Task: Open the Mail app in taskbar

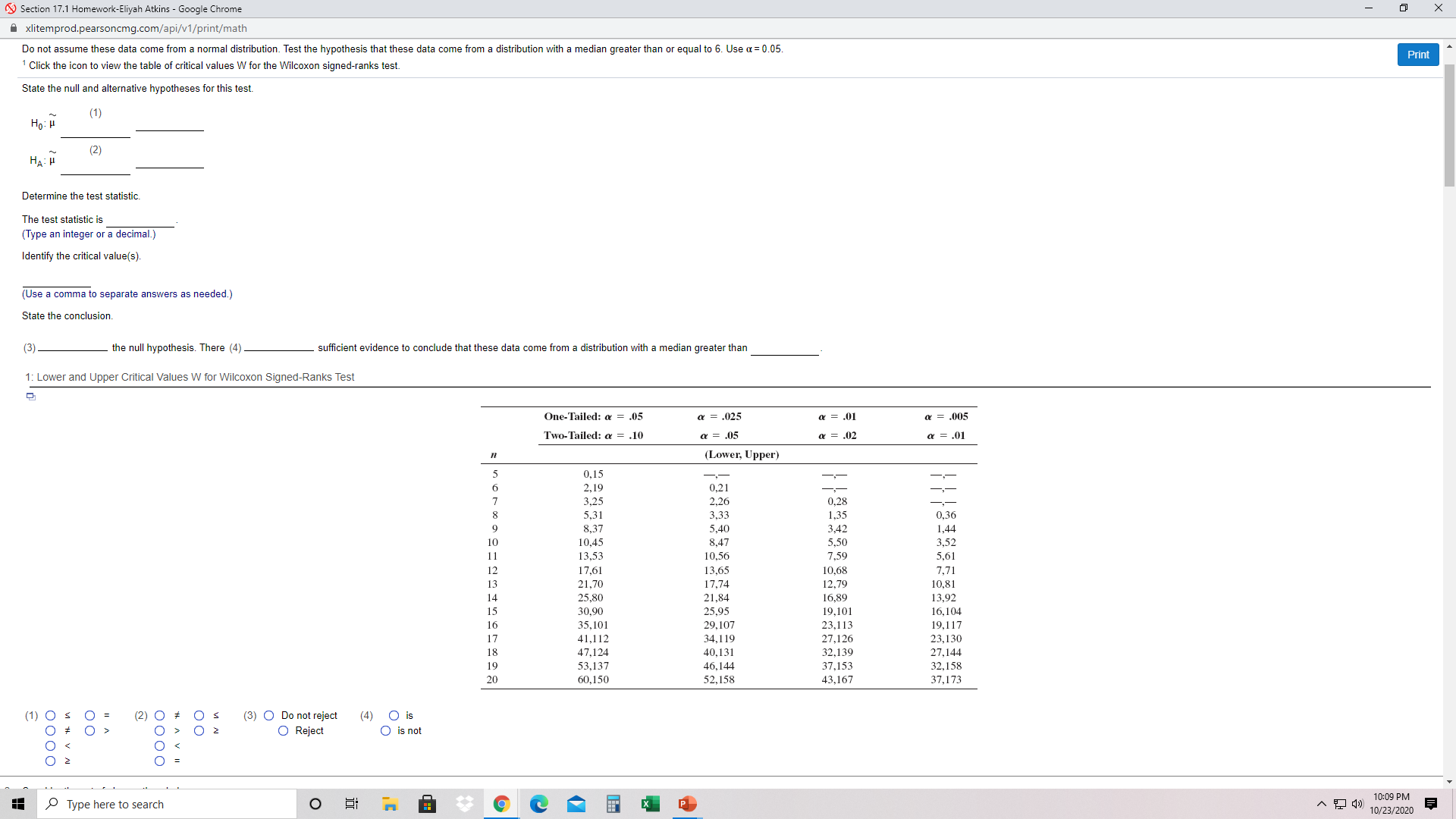Action: point(576,804)
